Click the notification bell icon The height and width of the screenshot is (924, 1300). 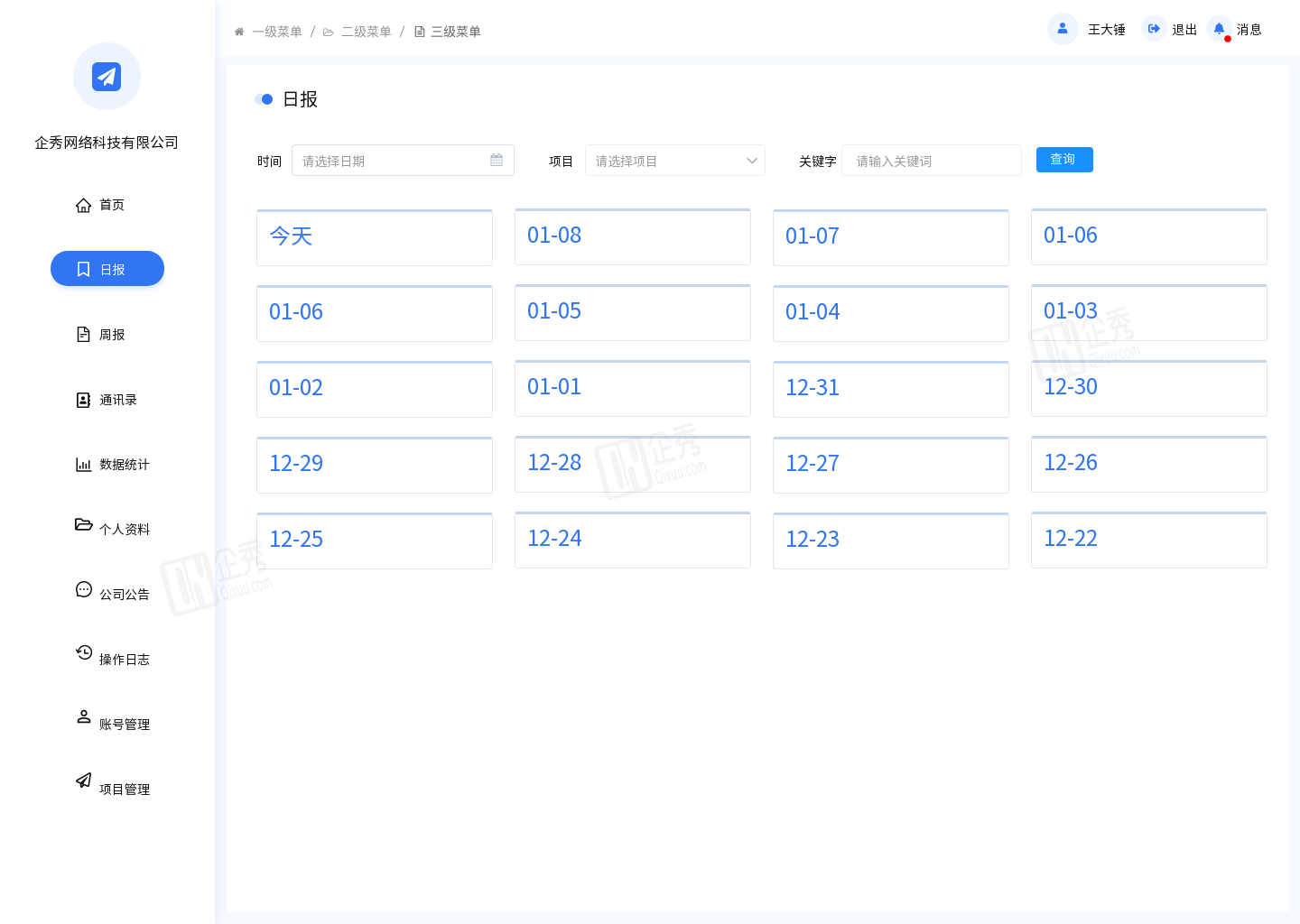point(1219,29)
